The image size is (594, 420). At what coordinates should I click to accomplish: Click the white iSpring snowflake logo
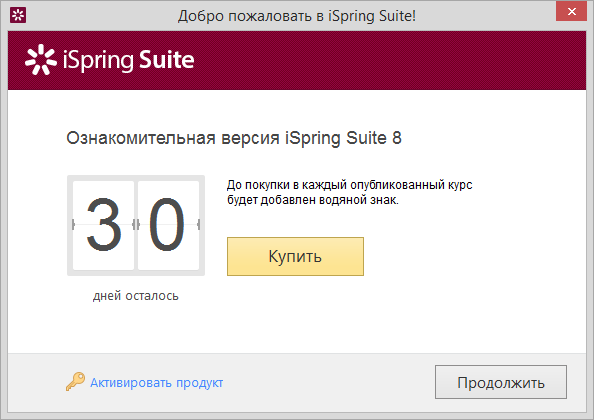click(x=41, y=60)
